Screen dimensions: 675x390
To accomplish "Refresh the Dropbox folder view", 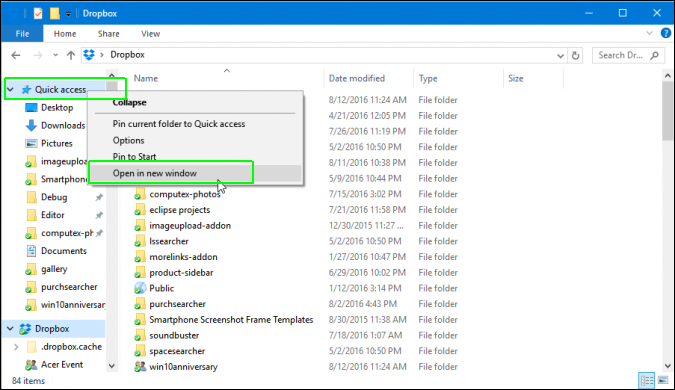I will pyautogui.click(x=575, y=55).
